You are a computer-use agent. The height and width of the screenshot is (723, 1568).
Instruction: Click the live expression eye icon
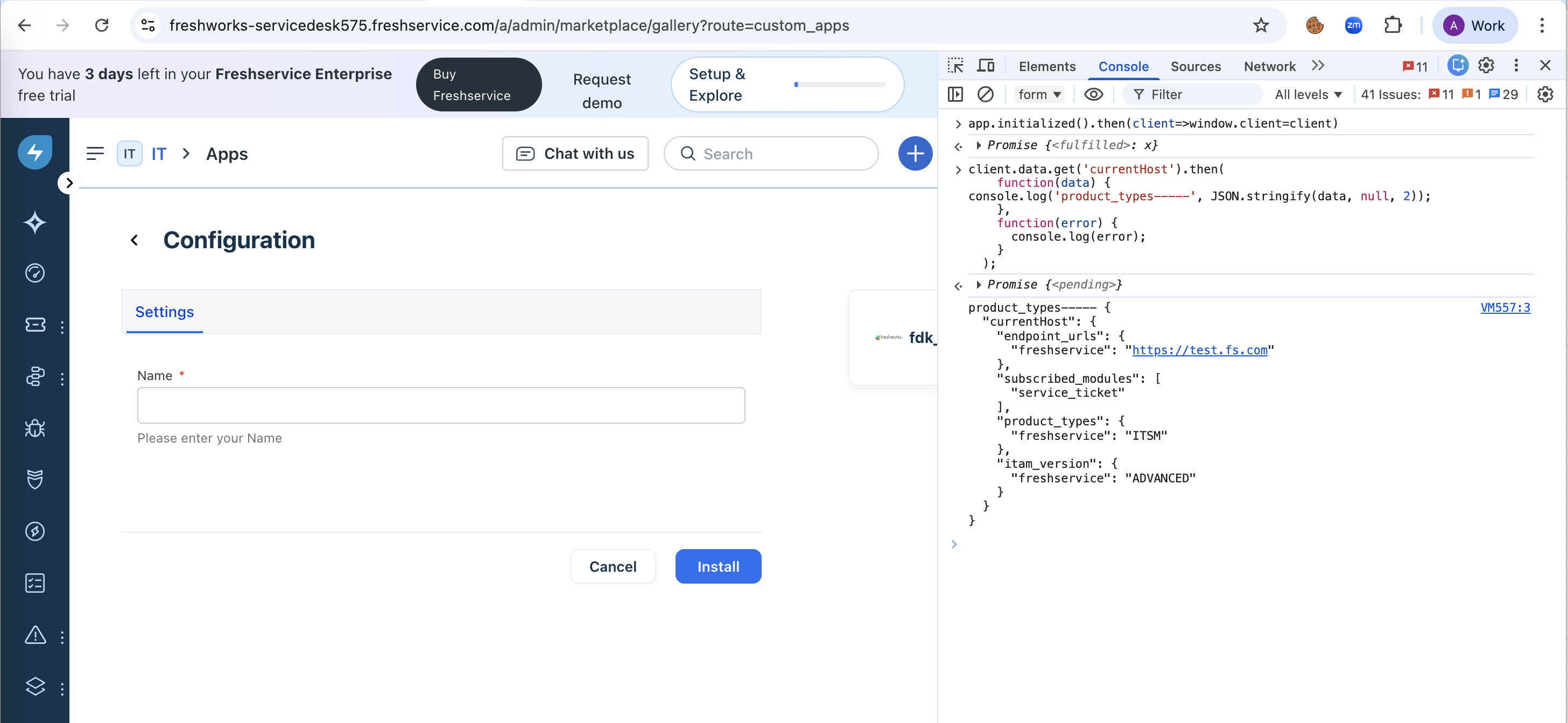click(x=1093, y=94)
